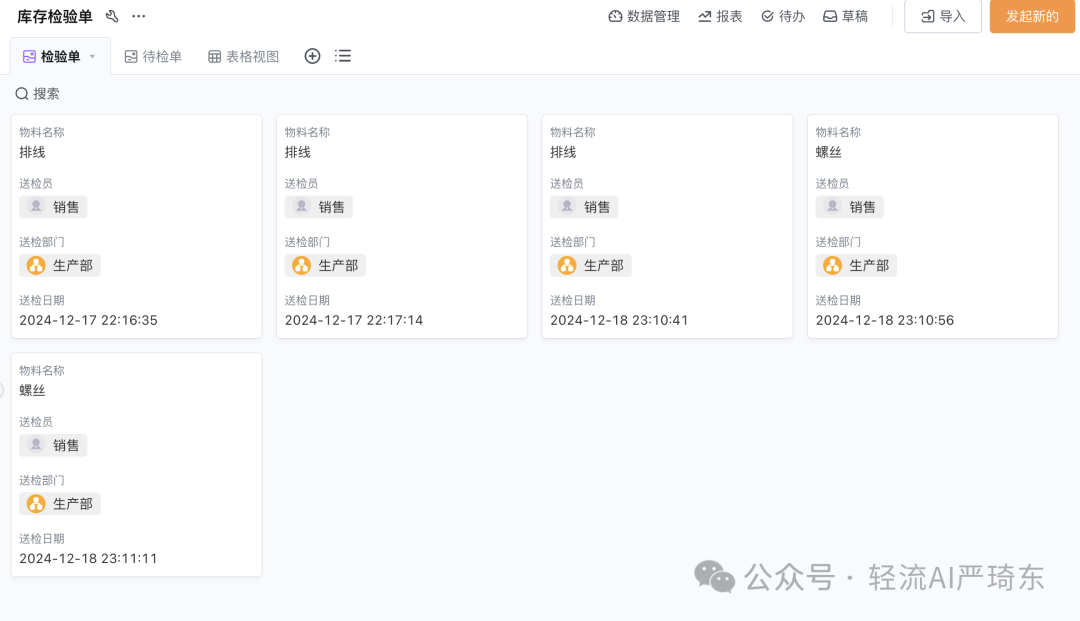Click the 销售 tag on the last 螺丝 card
This screenshot has height=621, width=1080.
coord(53,444)
